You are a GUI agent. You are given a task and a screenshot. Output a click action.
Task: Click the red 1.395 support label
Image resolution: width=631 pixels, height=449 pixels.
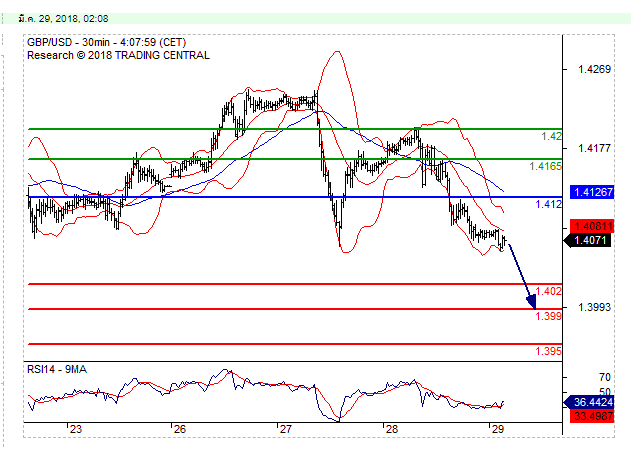tap(549, 351)
